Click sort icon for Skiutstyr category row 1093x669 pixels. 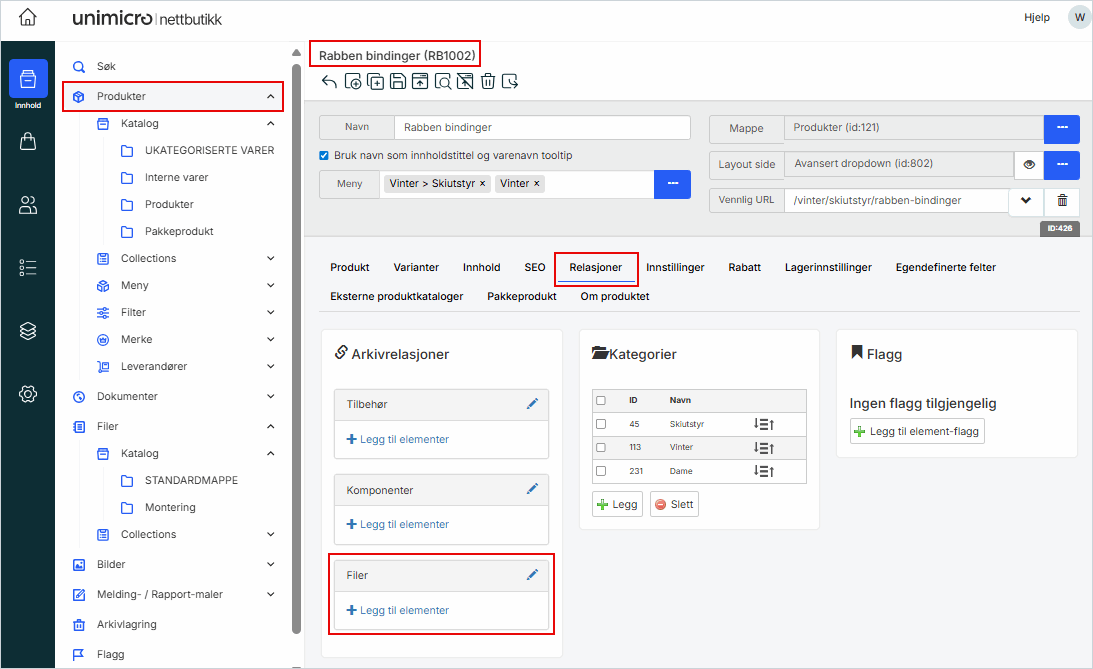[x=764, y=424]
